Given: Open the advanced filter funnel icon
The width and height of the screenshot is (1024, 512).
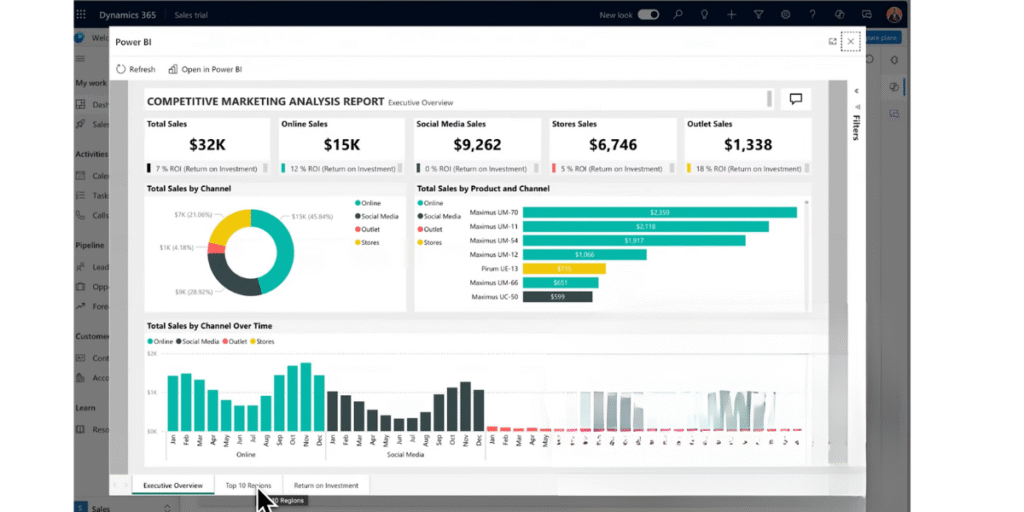Looking at the screenshot, I should pos(759,15).
